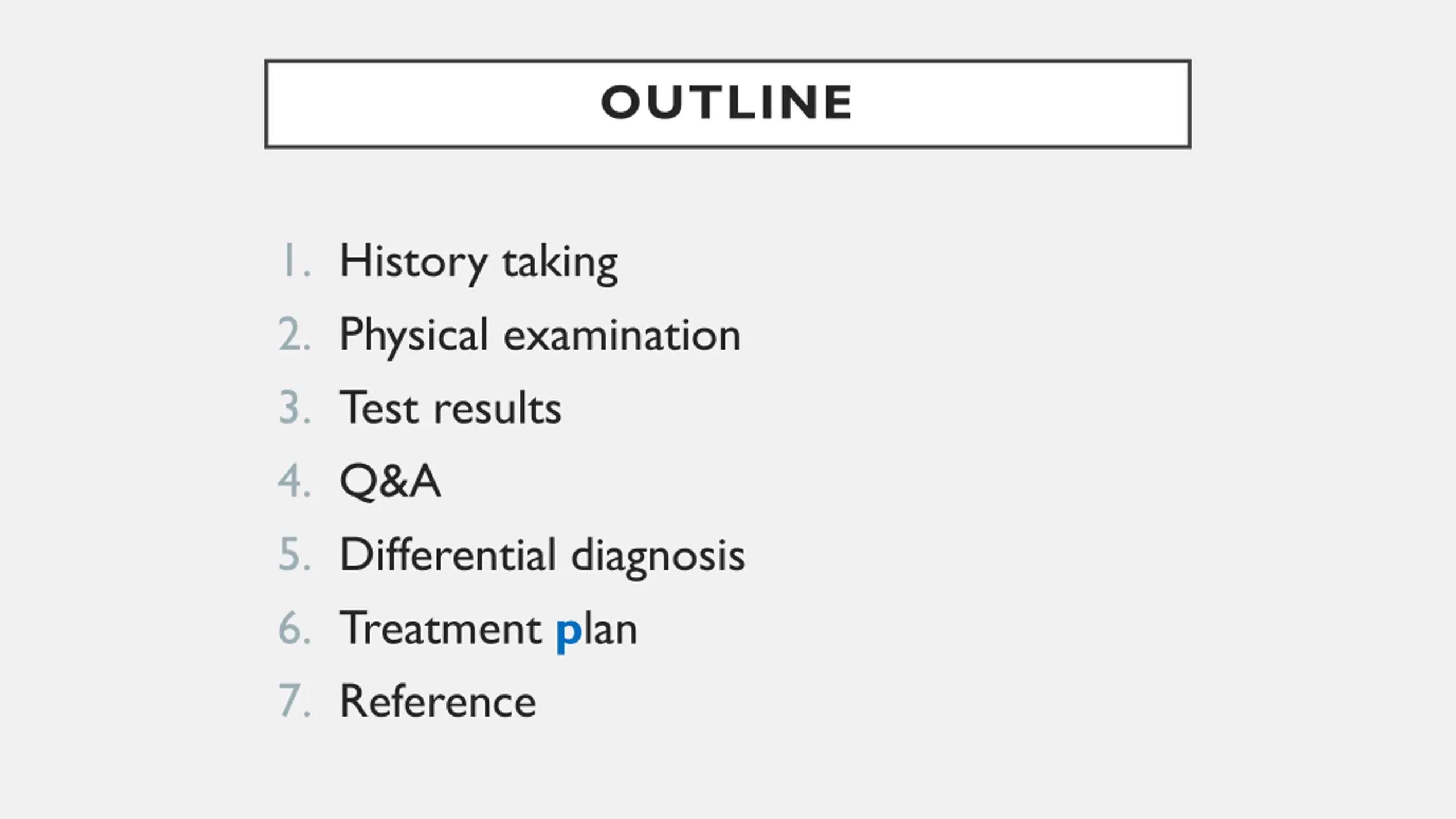1456x819 pixels.
Task: Select the list number 3 marker
Action: tap(295, 407)
